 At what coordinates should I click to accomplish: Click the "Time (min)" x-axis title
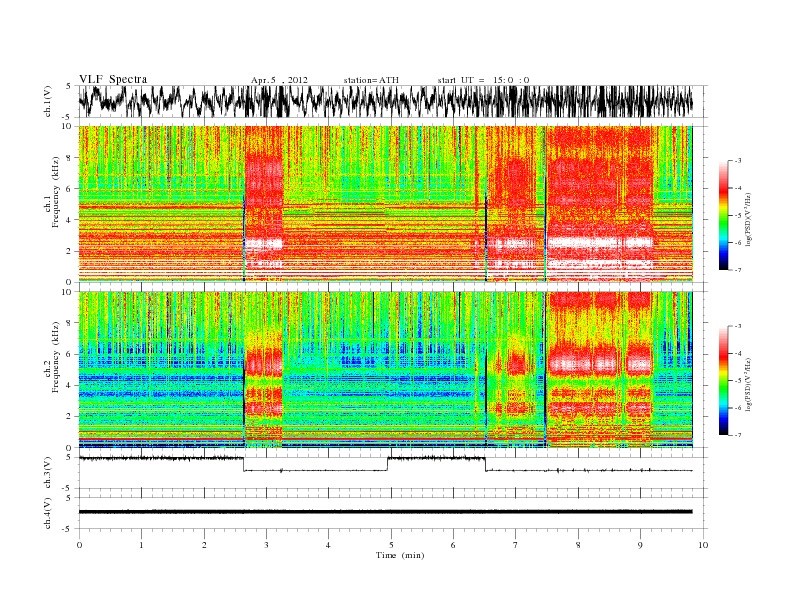pyautogui.click(x=400, y=555)
